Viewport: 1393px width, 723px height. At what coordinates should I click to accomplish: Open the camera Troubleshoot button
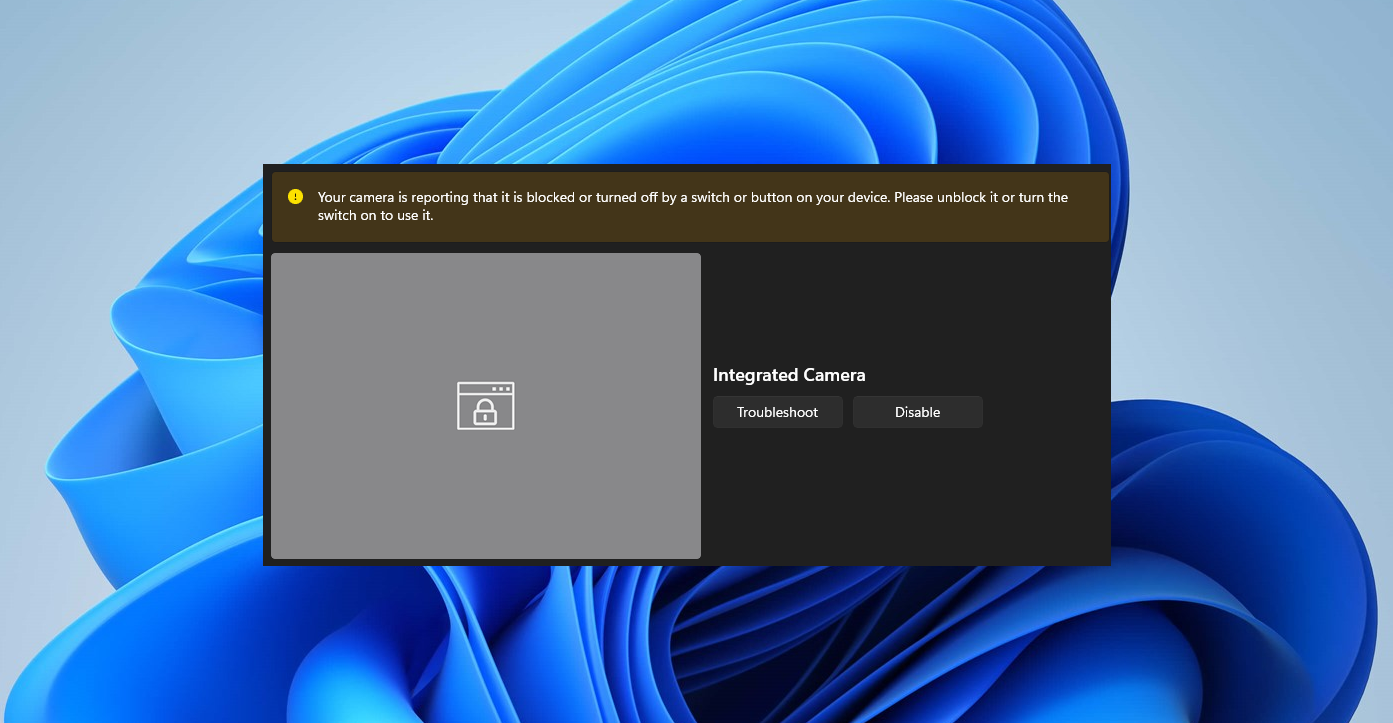point(777,412)
